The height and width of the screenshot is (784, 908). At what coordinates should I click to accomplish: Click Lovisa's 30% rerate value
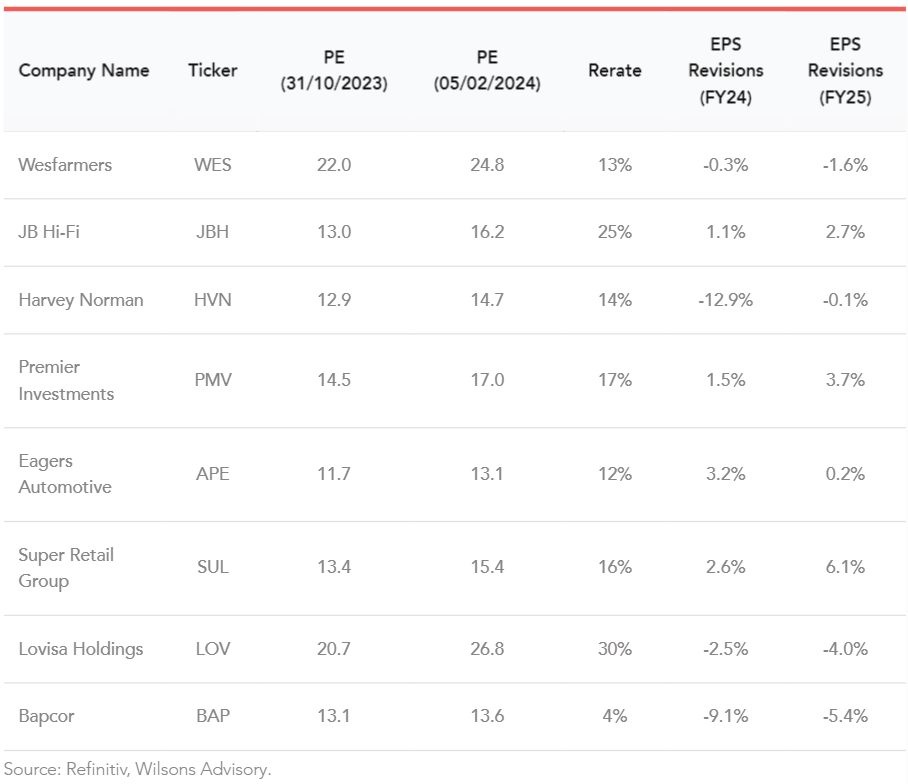[614, 649]
